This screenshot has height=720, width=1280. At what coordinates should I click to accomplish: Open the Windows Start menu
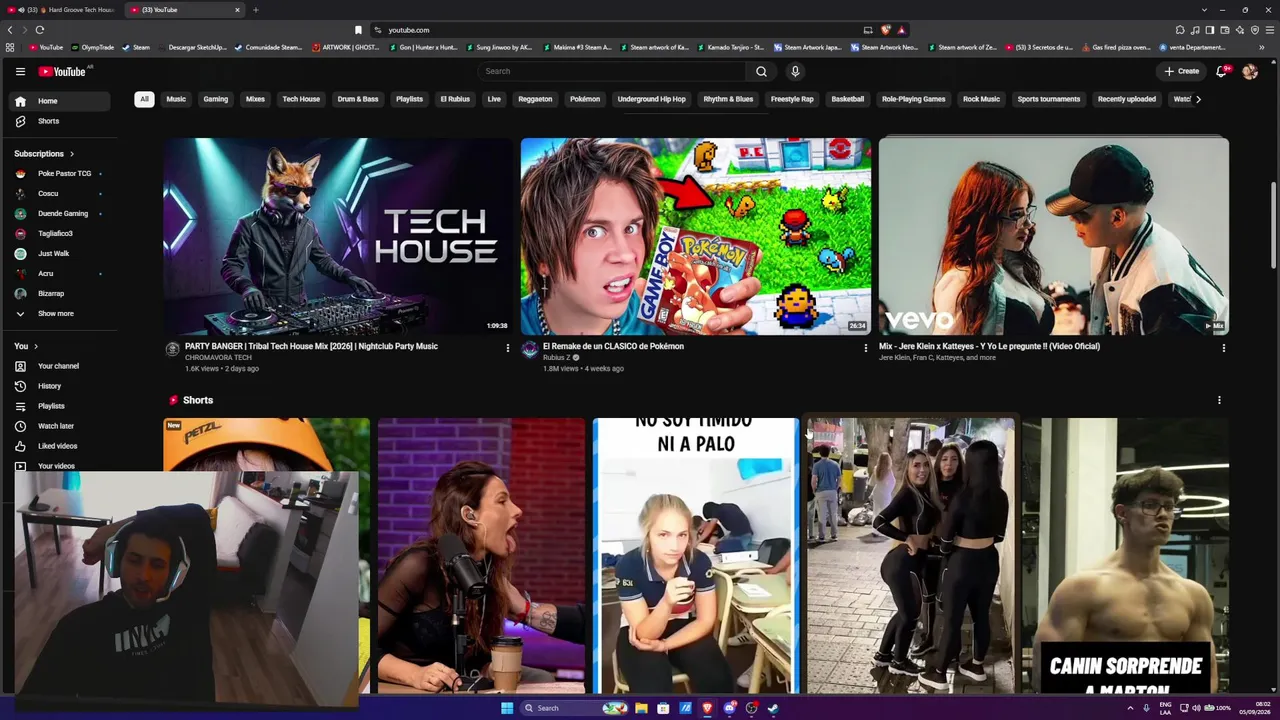point(507,708)
